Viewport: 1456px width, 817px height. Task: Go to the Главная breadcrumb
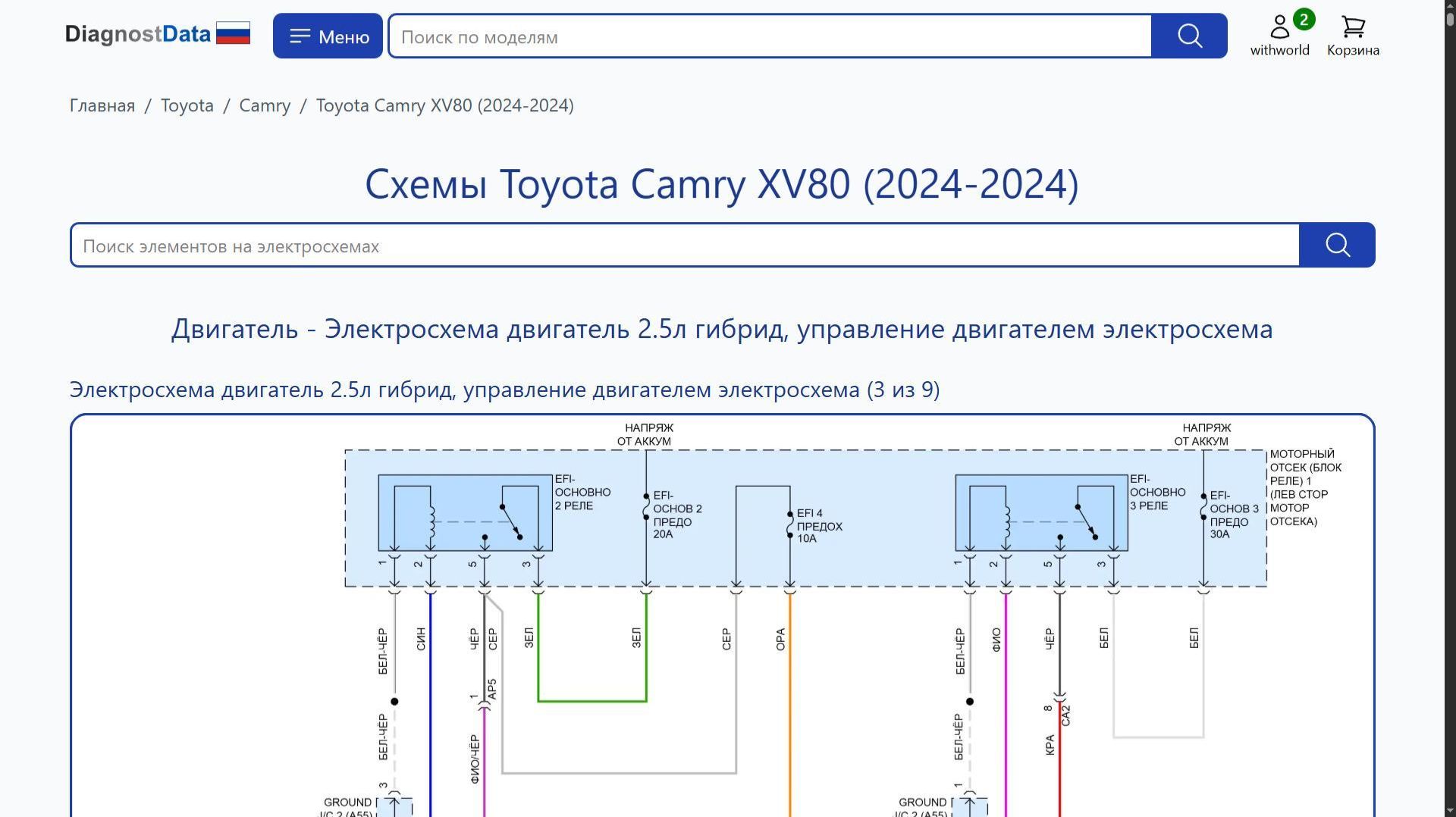(x=102, y=105)
